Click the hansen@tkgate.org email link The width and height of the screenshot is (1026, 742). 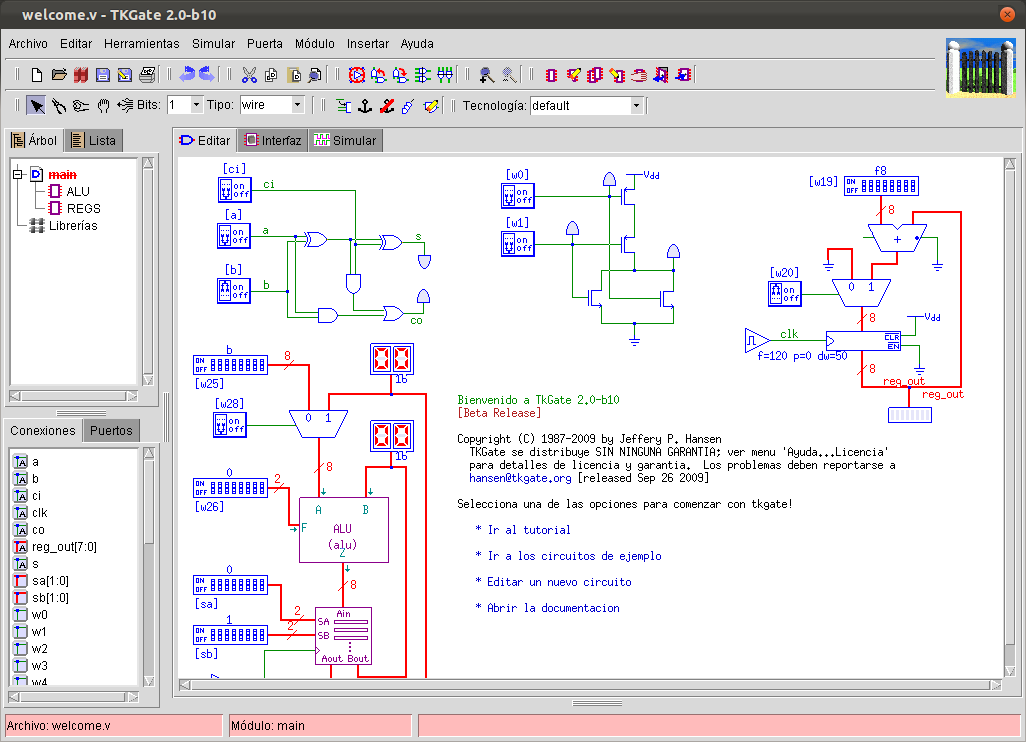coord(520,478)
